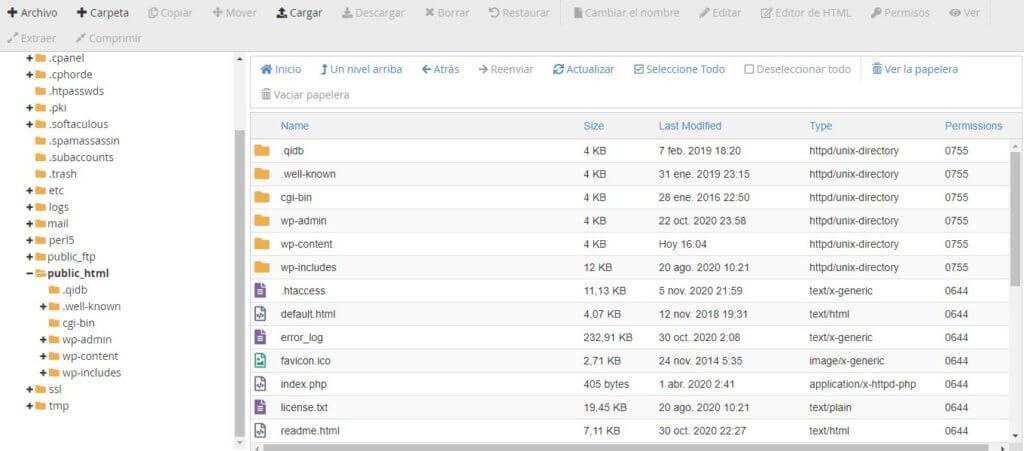
Task: Click the favicon.ico image file icon
Action: tap(261, 360)
